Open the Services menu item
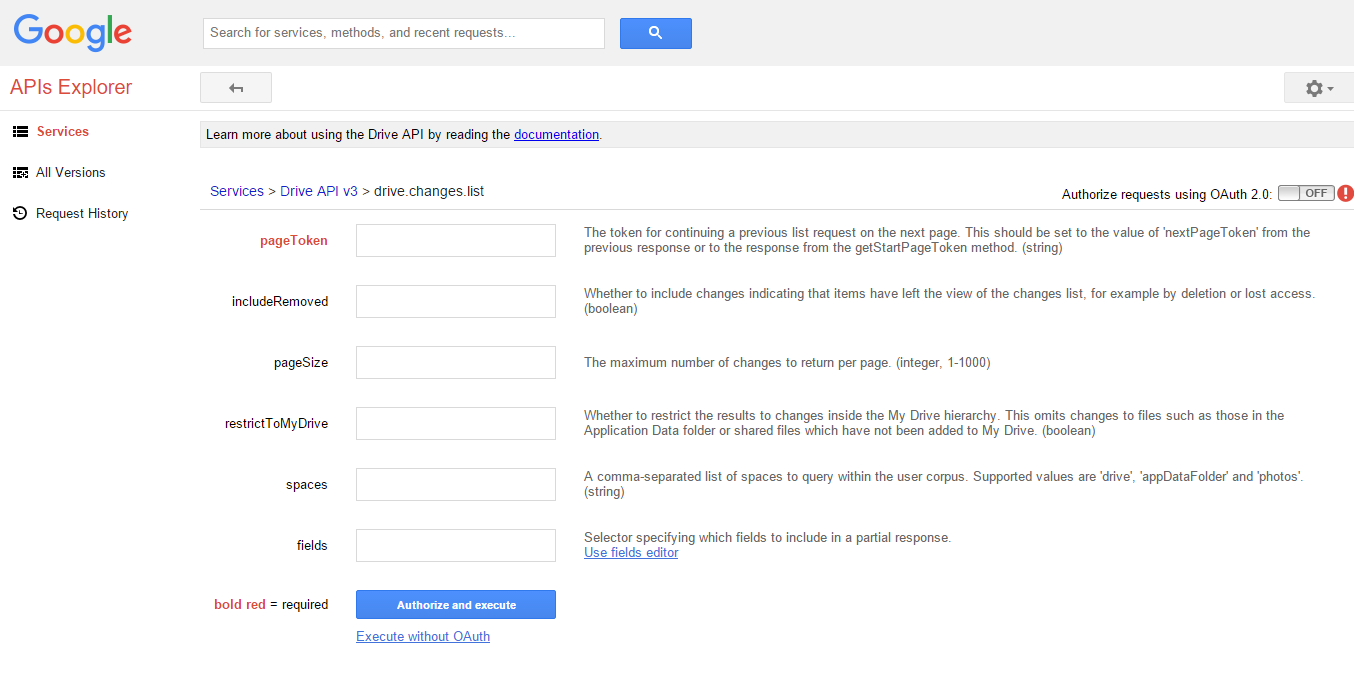1354x696 pixels. 62,132
